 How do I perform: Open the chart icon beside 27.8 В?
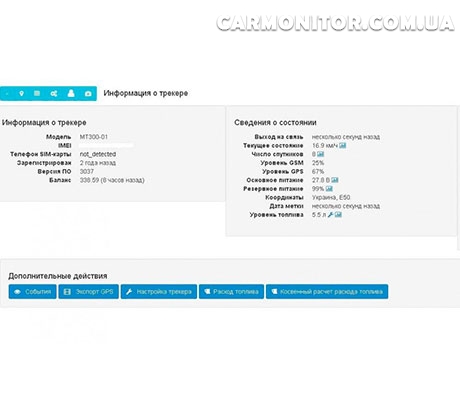(x=335, y=180)
